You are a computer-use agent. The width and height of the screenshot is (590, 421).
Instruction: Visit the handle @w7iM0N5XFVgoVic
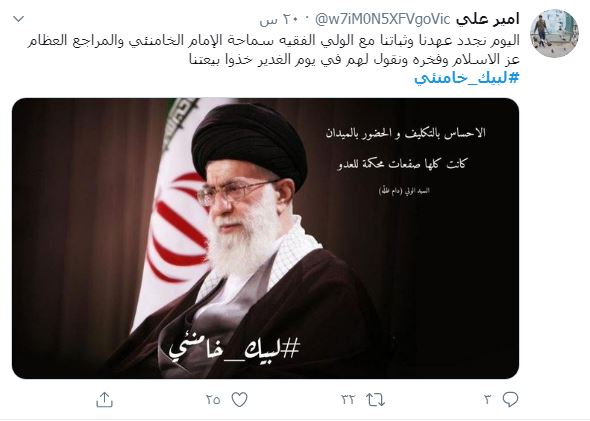(x=382, y=19)
